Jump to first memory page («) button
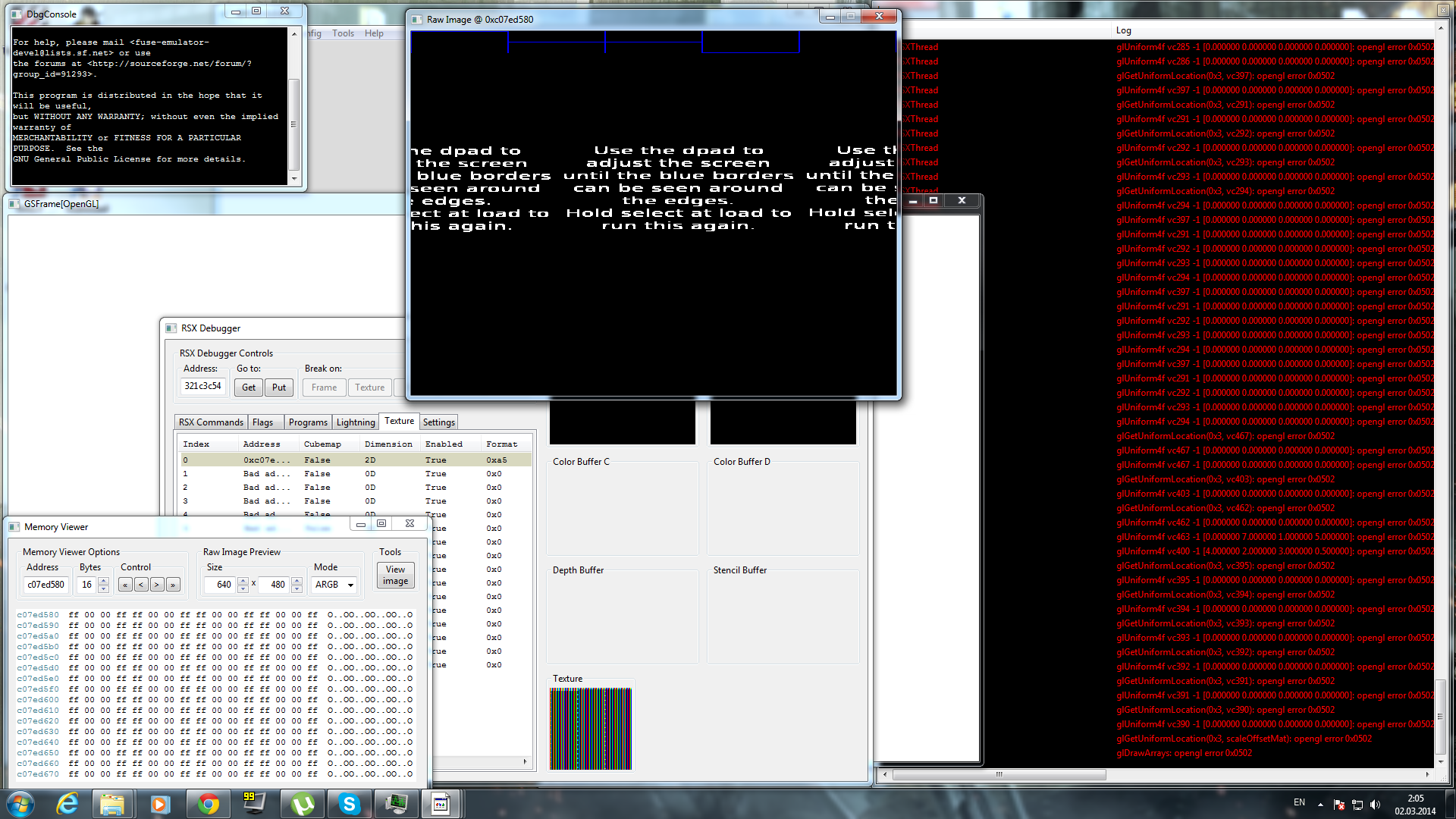 point(125,585)
